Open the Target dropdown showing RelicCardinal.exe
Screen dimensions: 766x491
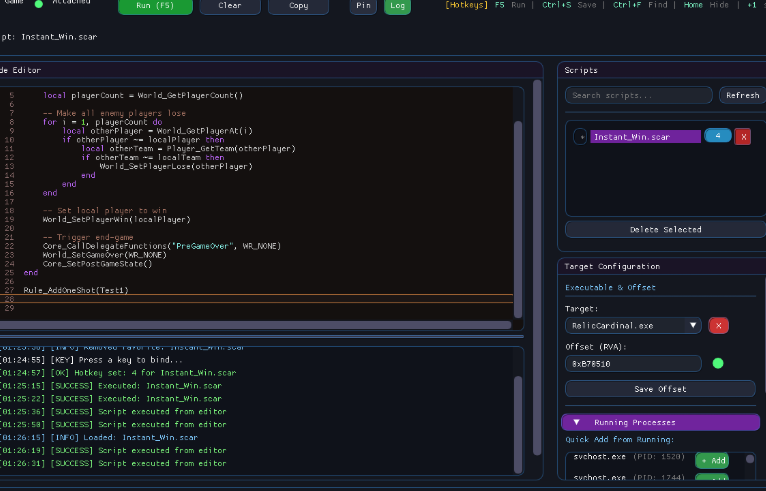633,326
